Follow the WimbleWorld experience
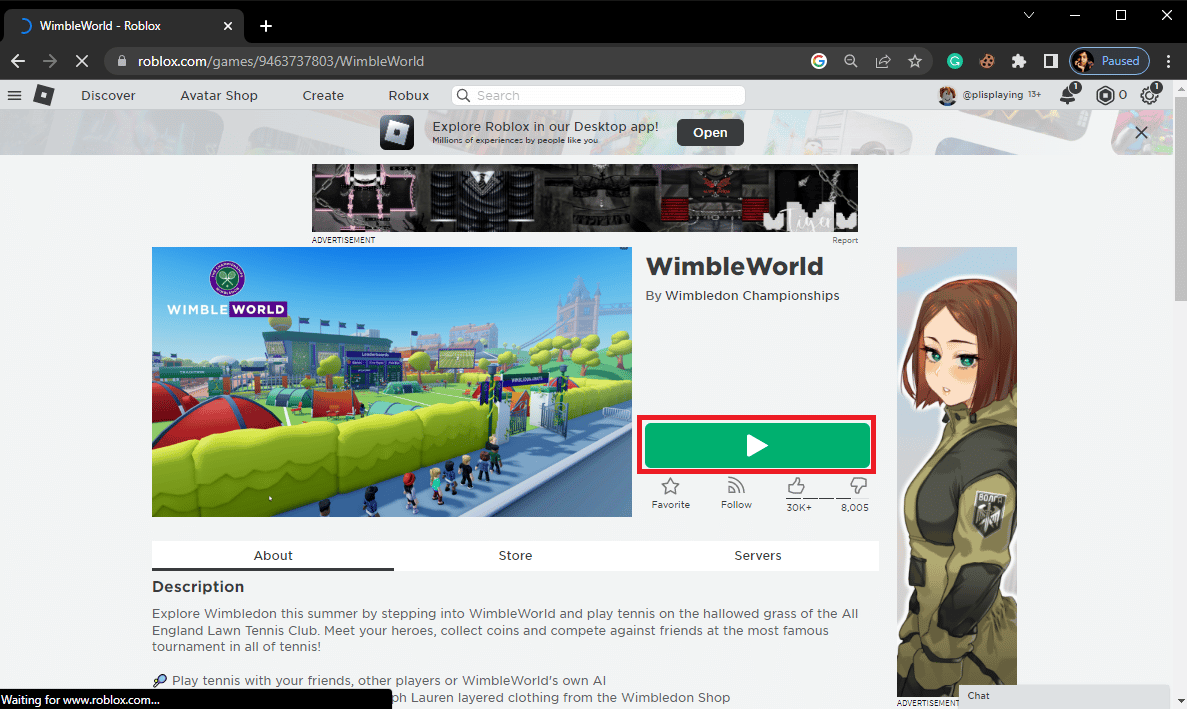The image size is (1187, 709). point(736,487)
